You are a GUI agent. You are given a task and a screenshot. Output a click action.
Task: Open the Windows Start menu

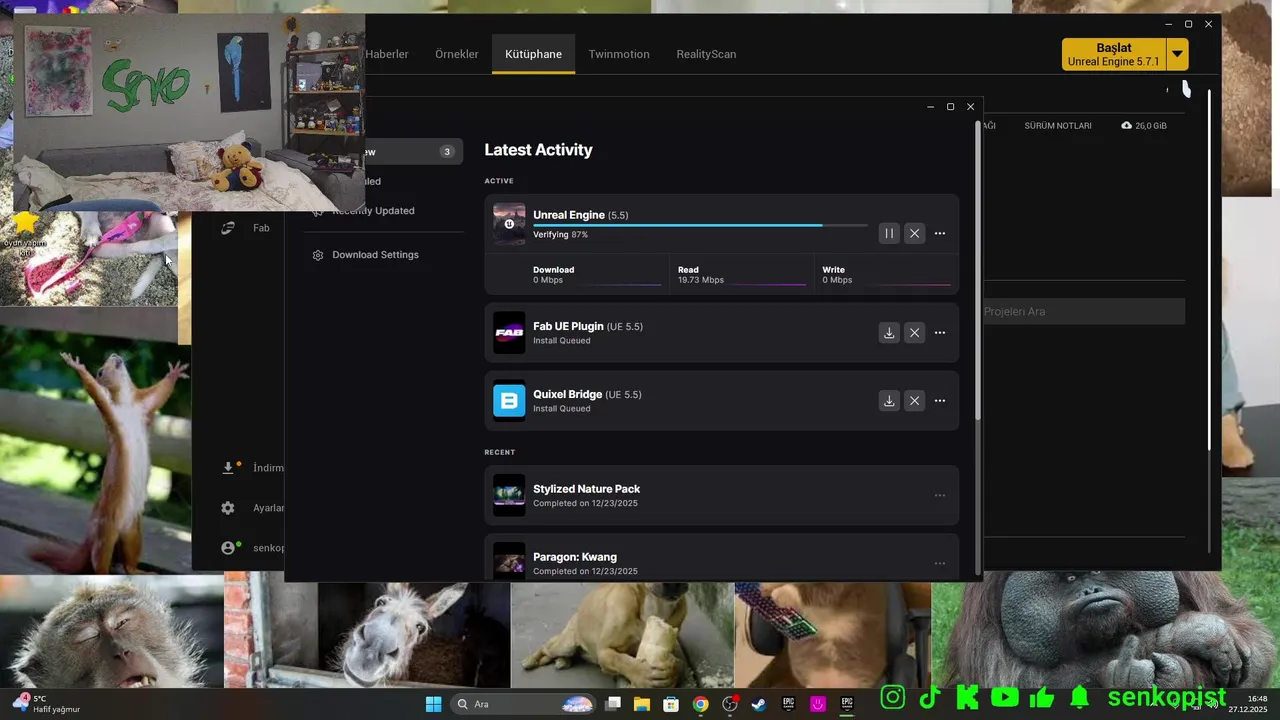pyautogui.click(x=433, y=704)
